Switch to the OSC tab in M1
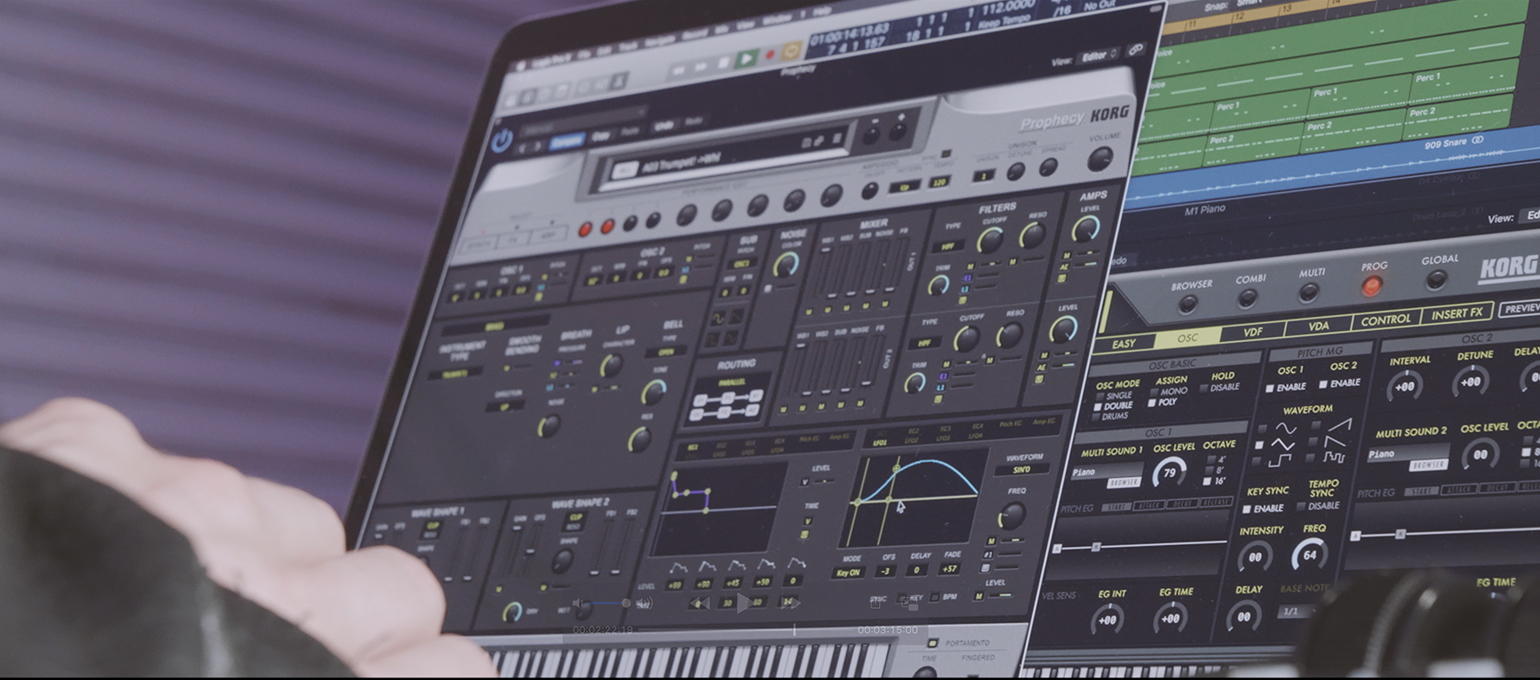 click(x=1186, y=338)
